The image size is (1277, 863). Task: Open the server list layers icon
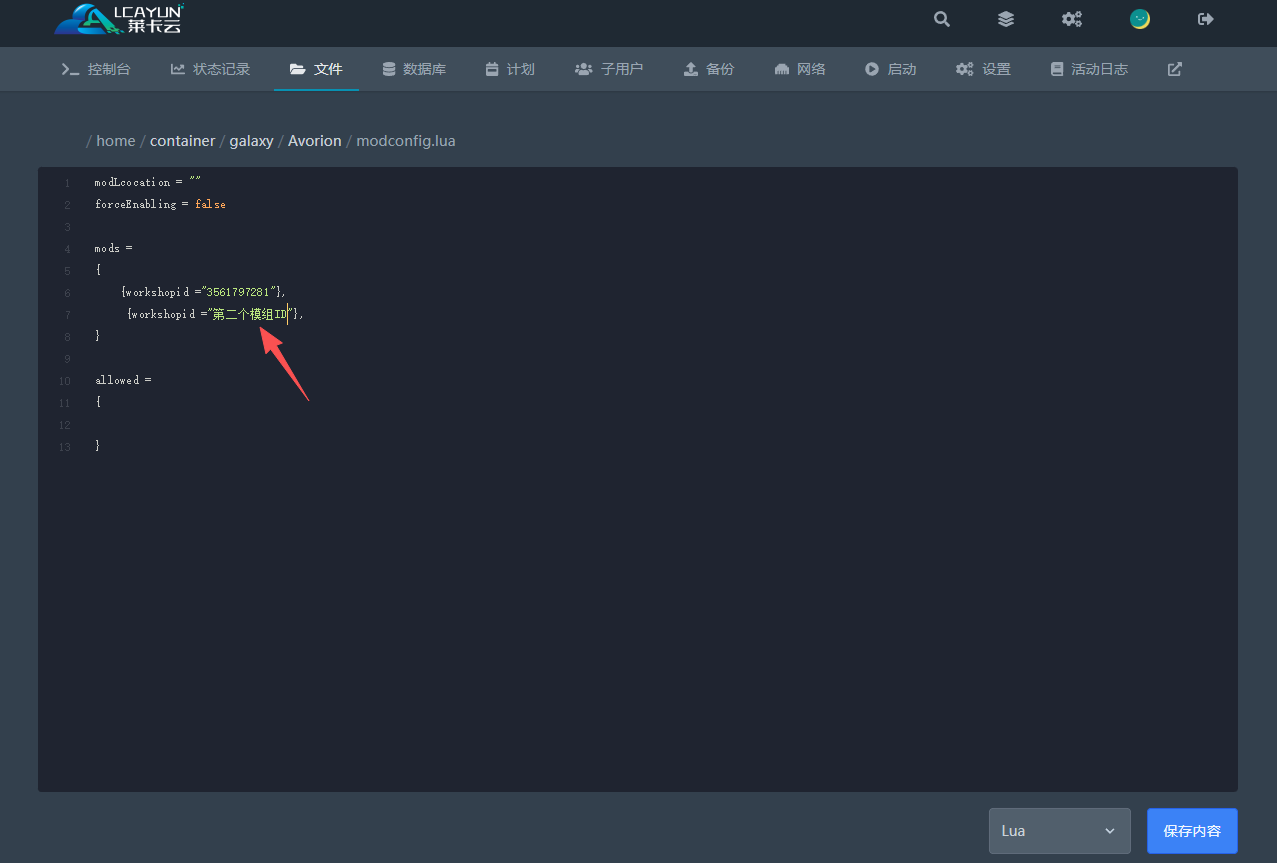(x=1006, y=19)
